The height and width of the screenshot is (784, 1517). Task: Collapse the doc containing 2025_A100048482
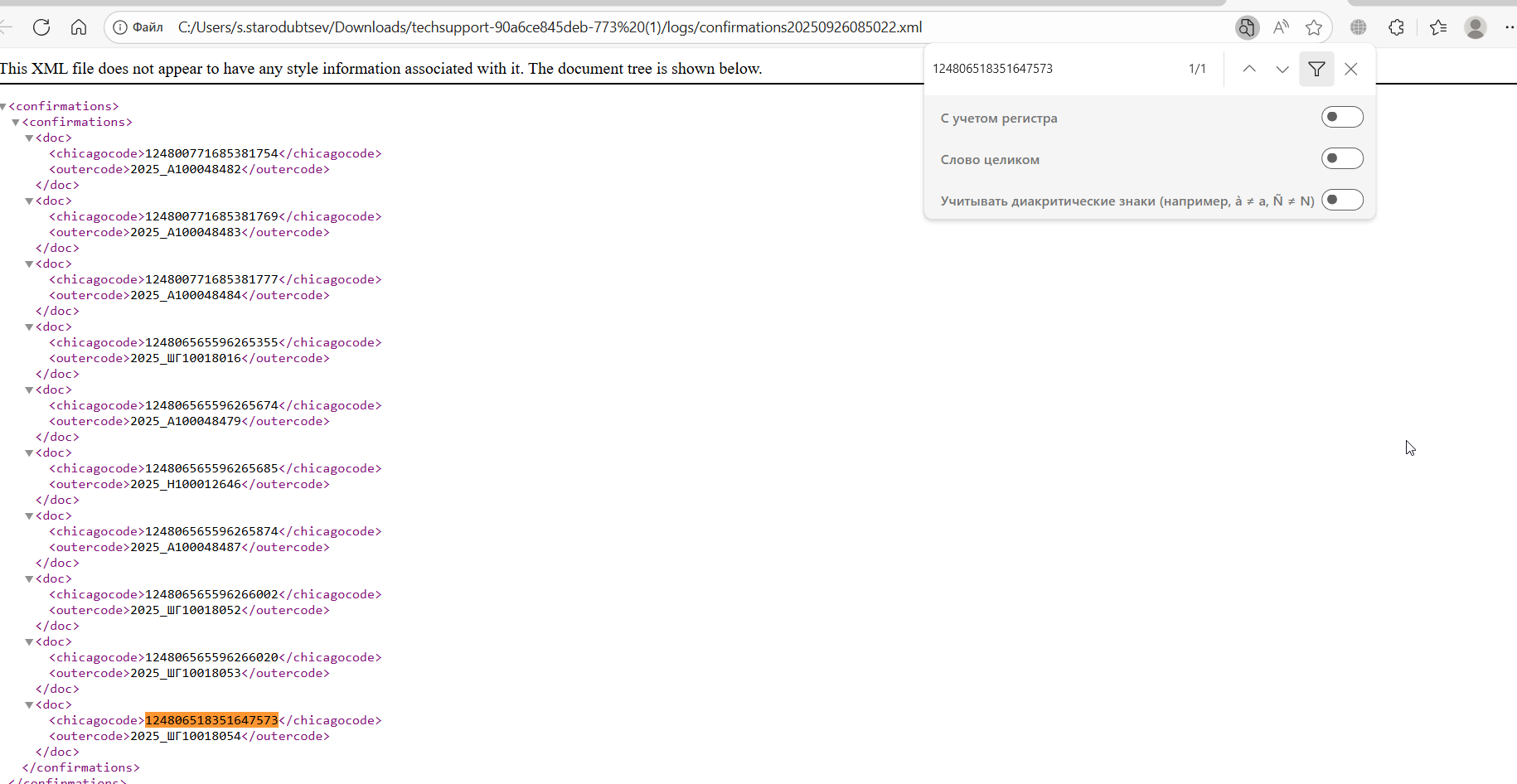pyautogui.click(x=29, y=138)
